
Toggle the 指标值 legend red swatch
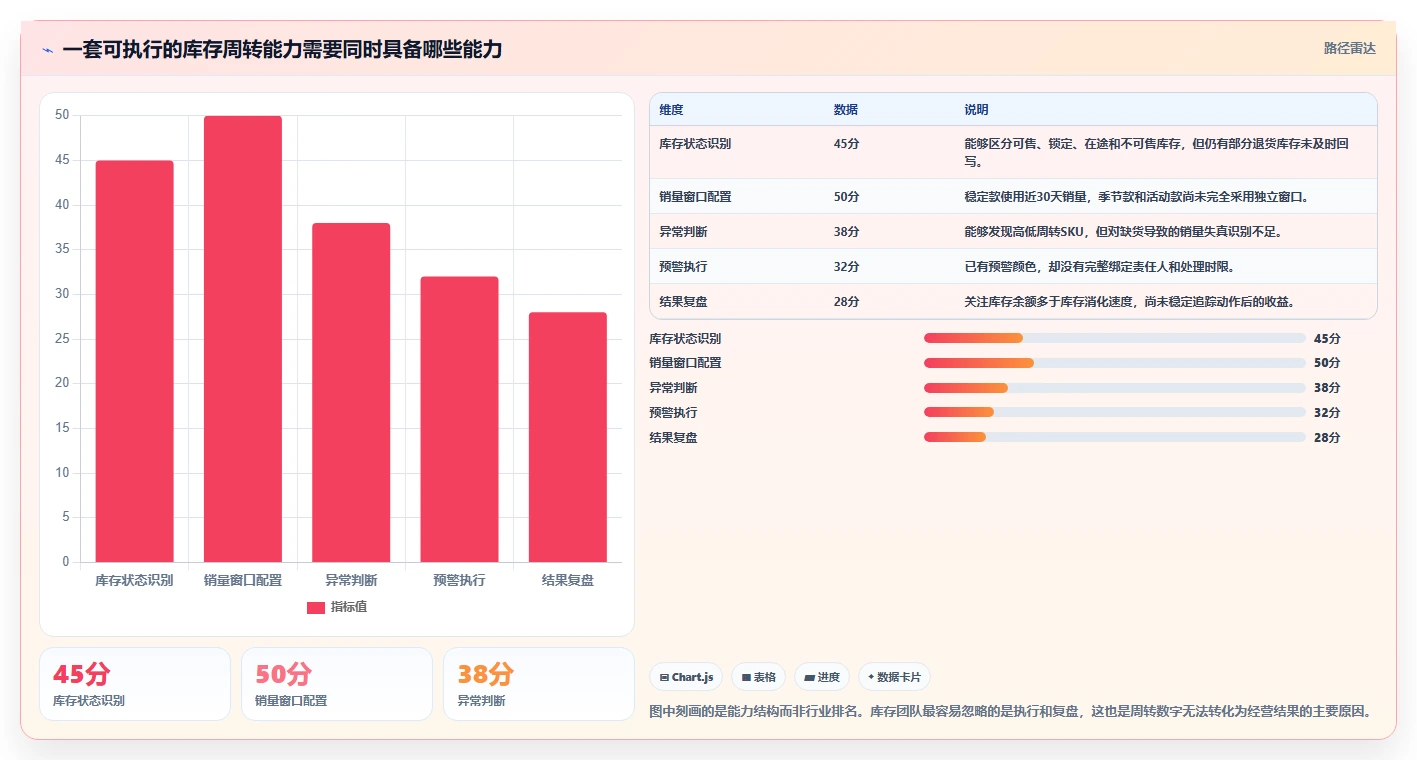pos(315,607)
